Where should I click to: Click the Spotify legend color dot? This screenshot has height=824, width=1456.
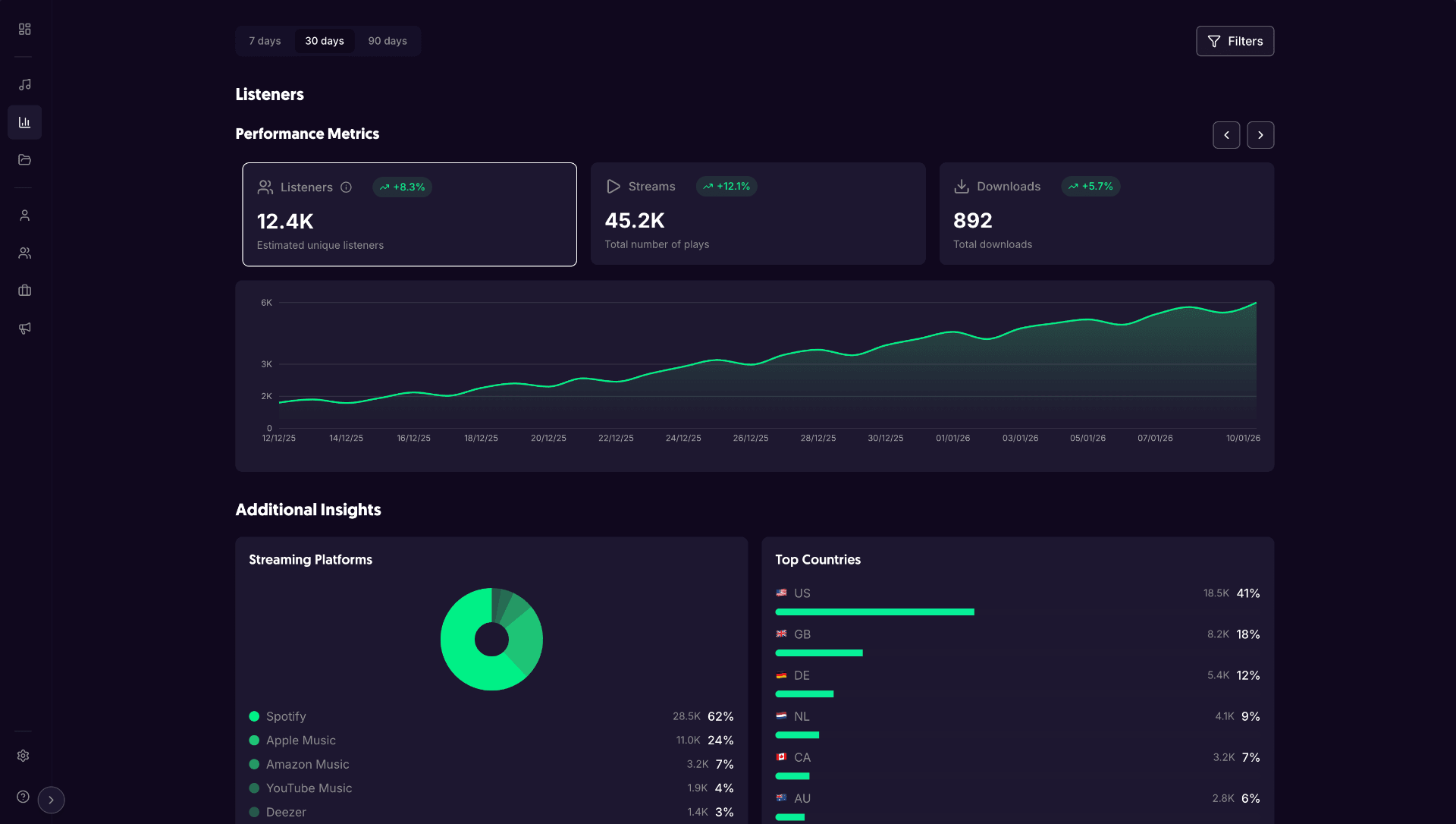point(254,716)
